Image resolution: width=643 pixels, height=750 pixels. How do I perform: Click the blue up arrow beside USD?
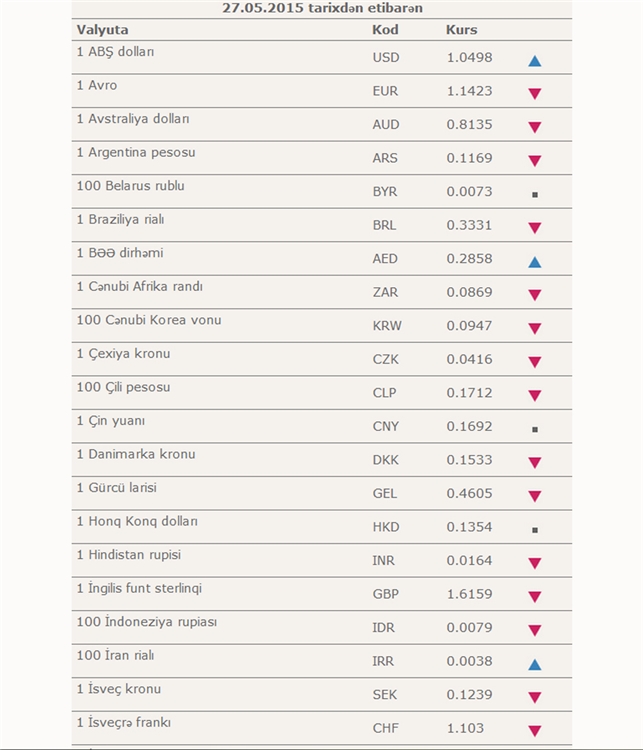pos(534,61)
